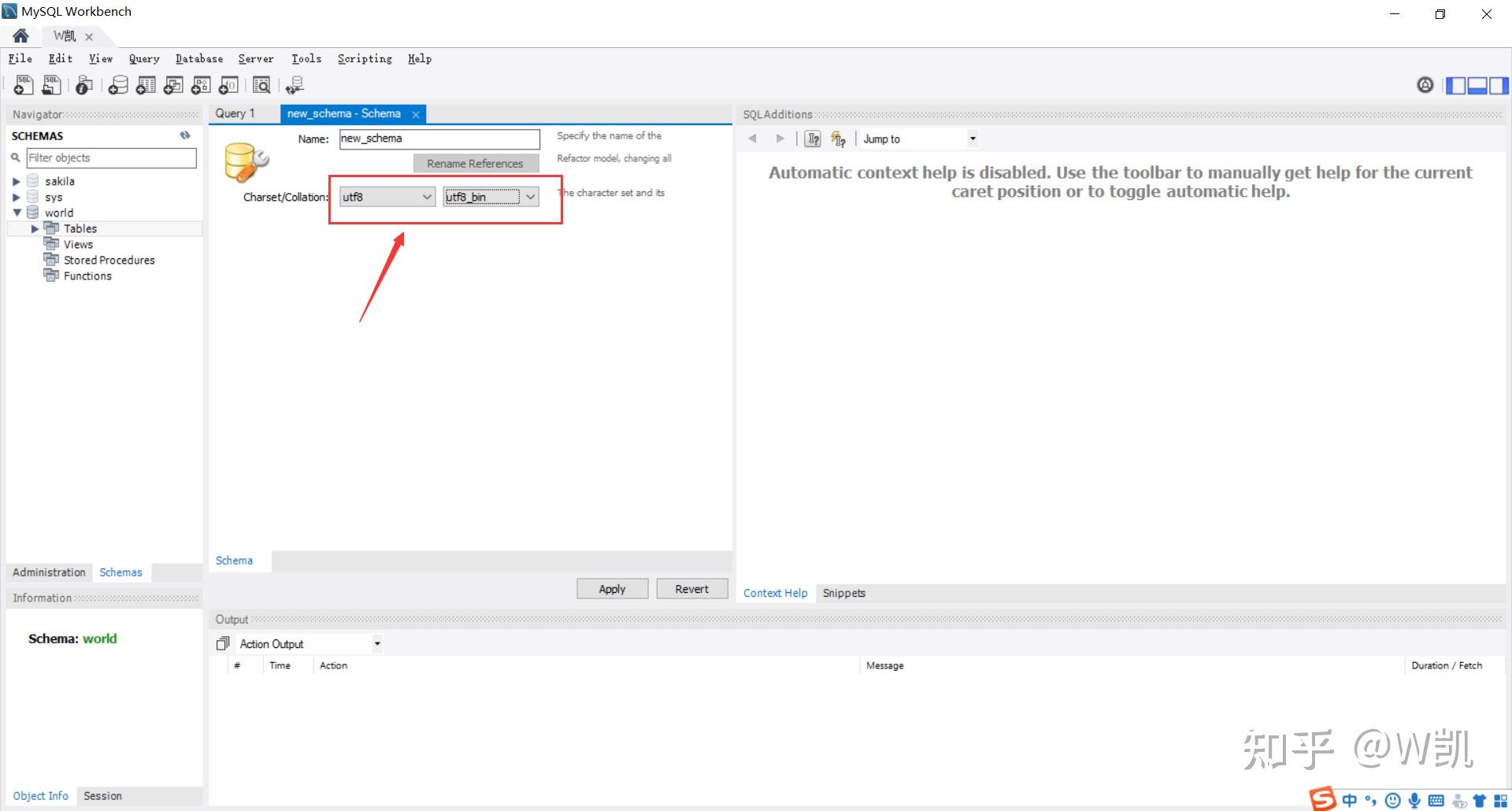Collapse the world schema
The height and width of the screenshot is (811, 1512).
click(x=17, y=213)
